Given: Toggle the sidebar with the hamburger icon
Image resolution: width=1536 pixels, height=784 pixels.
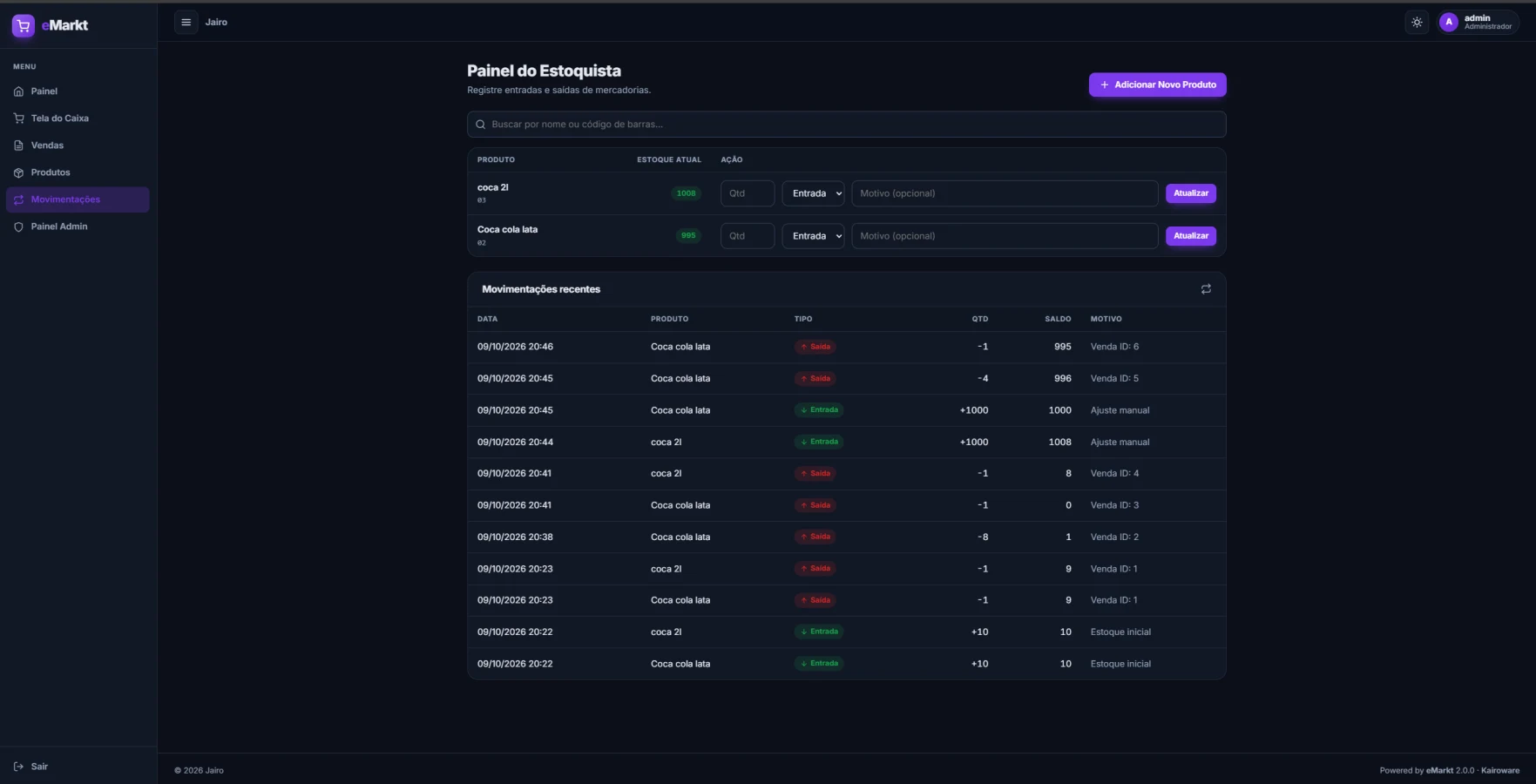Looking at the screenshot, I should click(186, 23).
